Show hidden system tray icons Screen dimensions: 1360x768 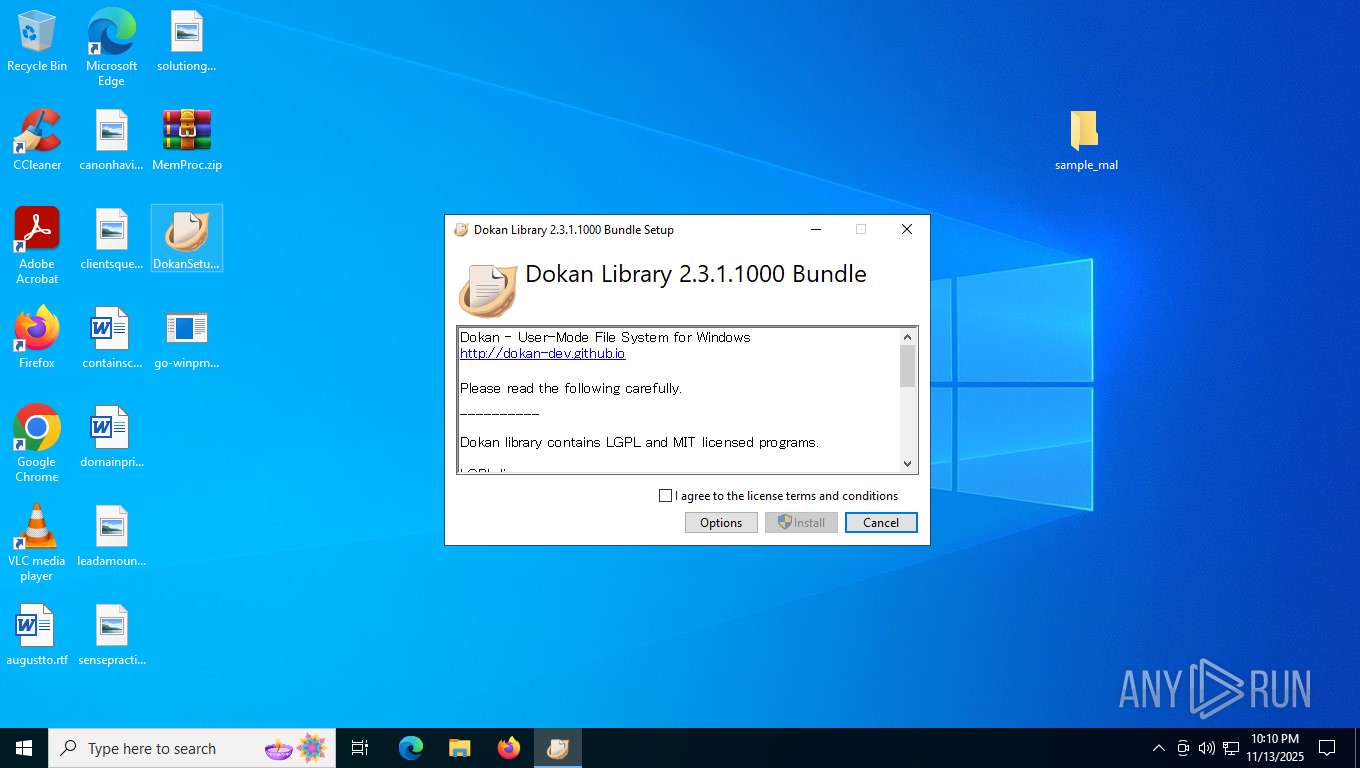coord(1159,748)
